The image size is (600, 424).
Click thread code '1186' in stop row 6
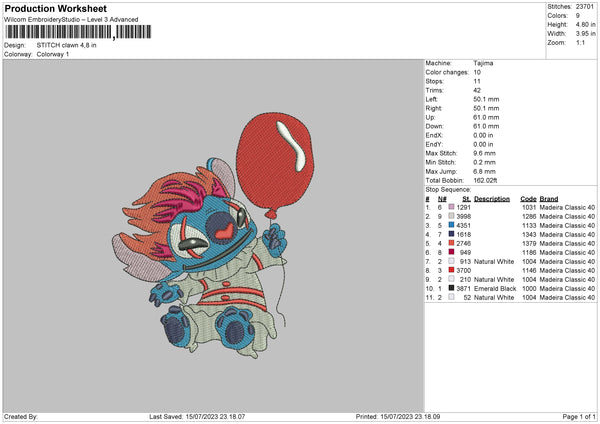529,252
